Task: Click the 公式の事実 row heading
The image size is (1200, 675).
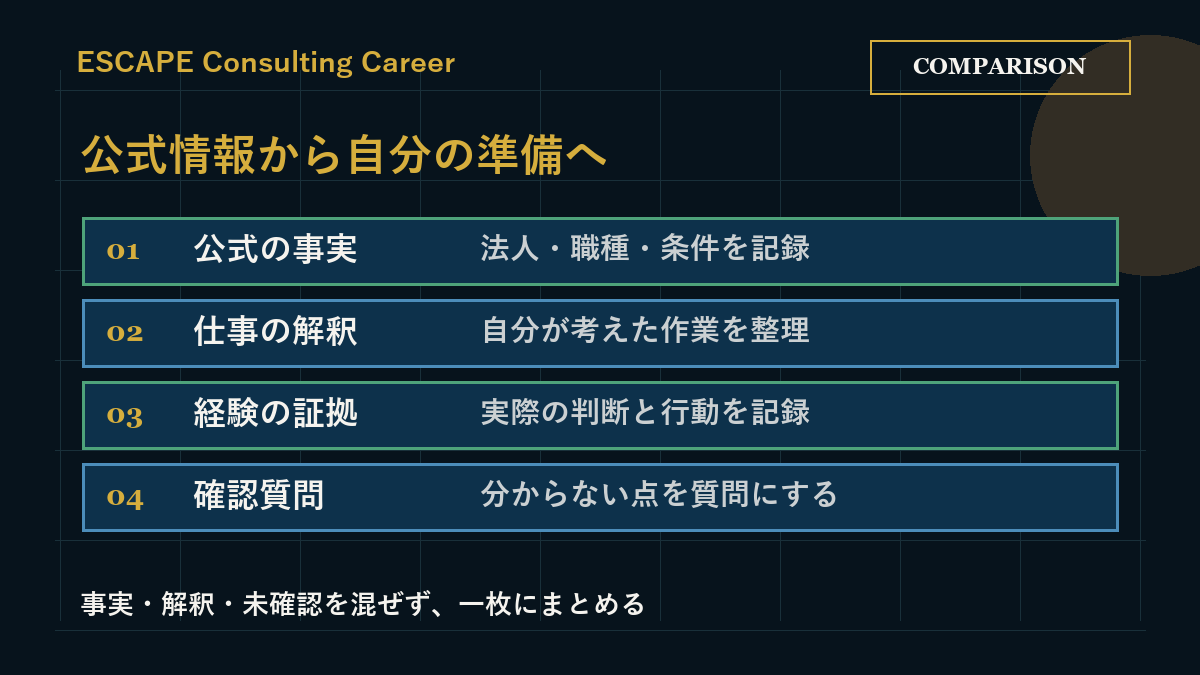Action: (275, 250)
